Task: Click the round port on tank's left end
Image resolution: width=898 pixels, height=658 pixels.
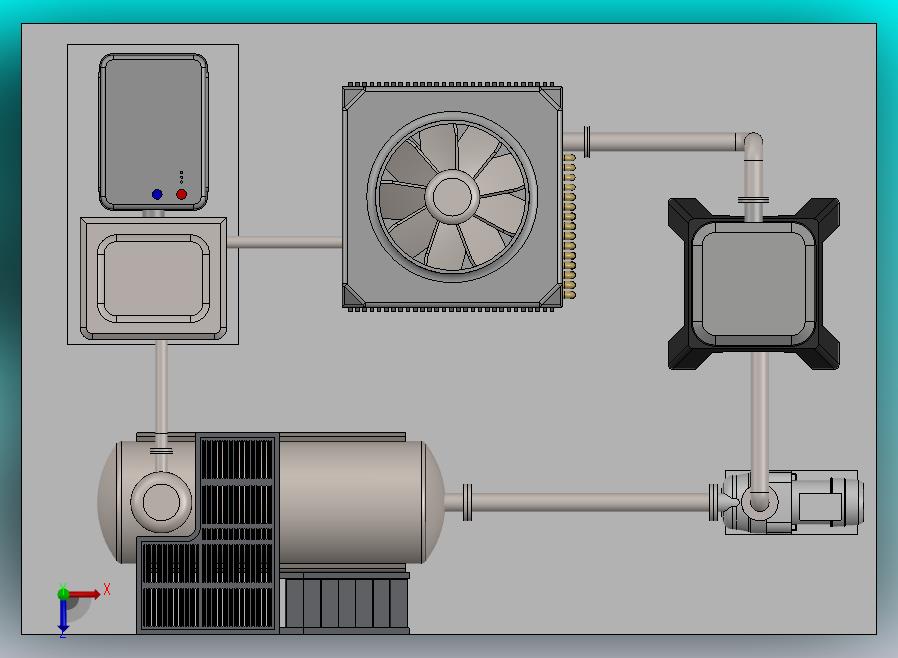Action: [161, 501]
